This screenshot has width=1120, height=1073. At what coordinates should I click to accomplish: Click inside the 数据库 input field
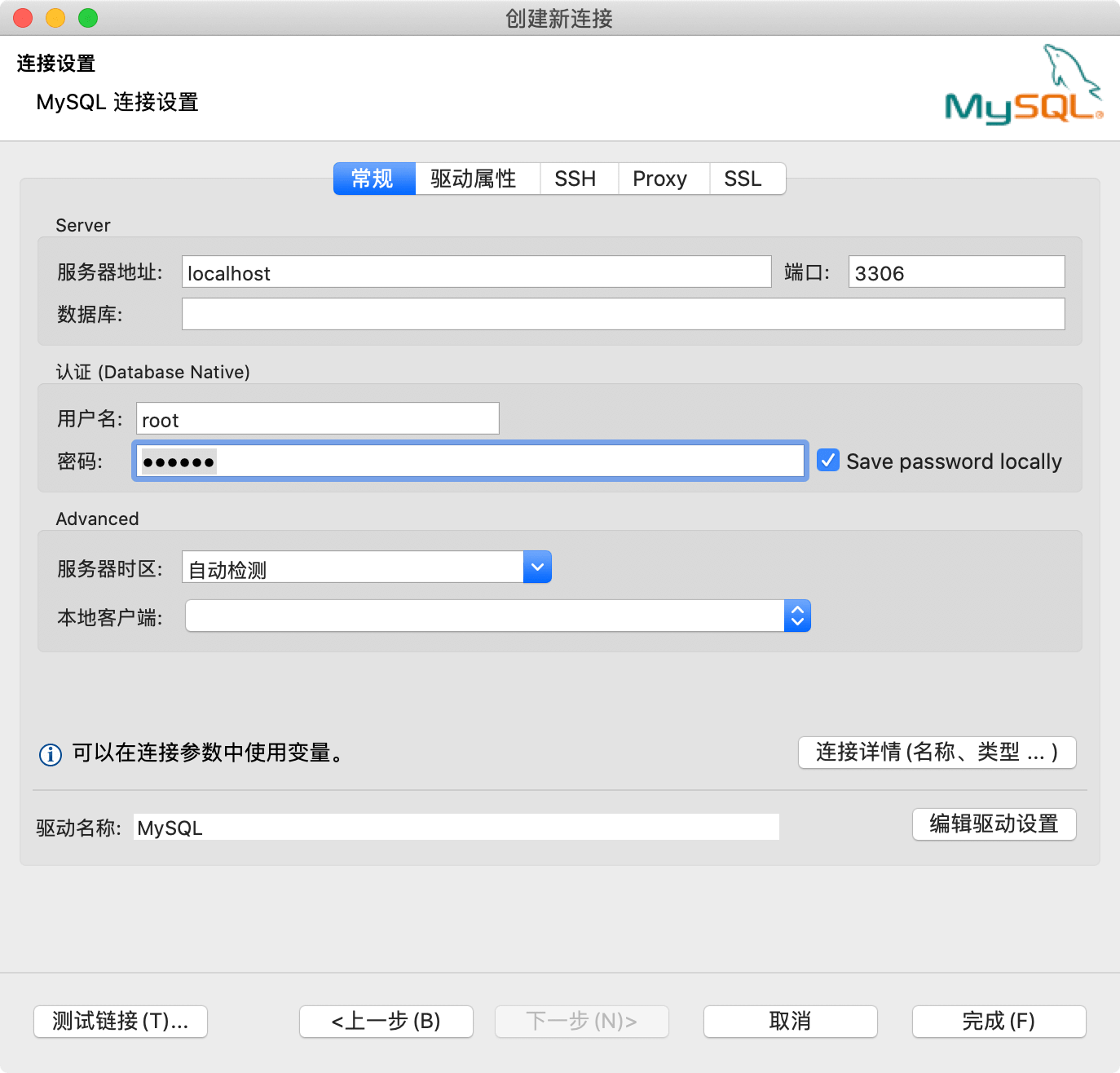[x=623, y=314]
